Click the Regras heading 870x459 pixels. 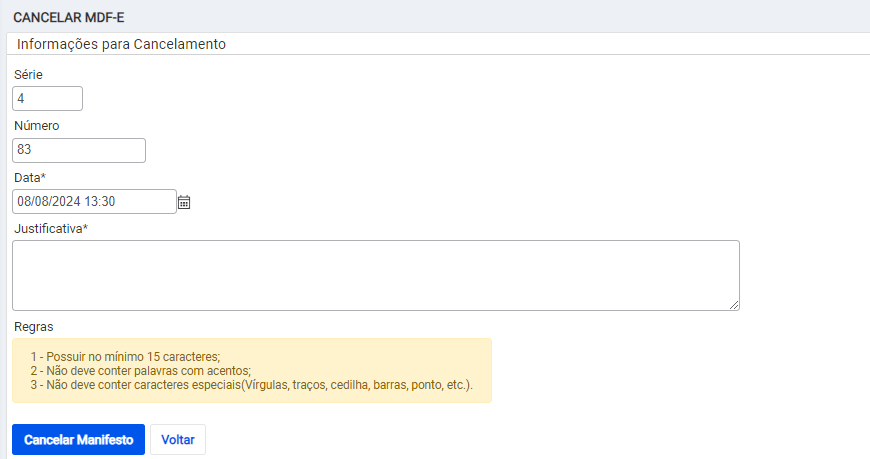click(x=34, y=327)
